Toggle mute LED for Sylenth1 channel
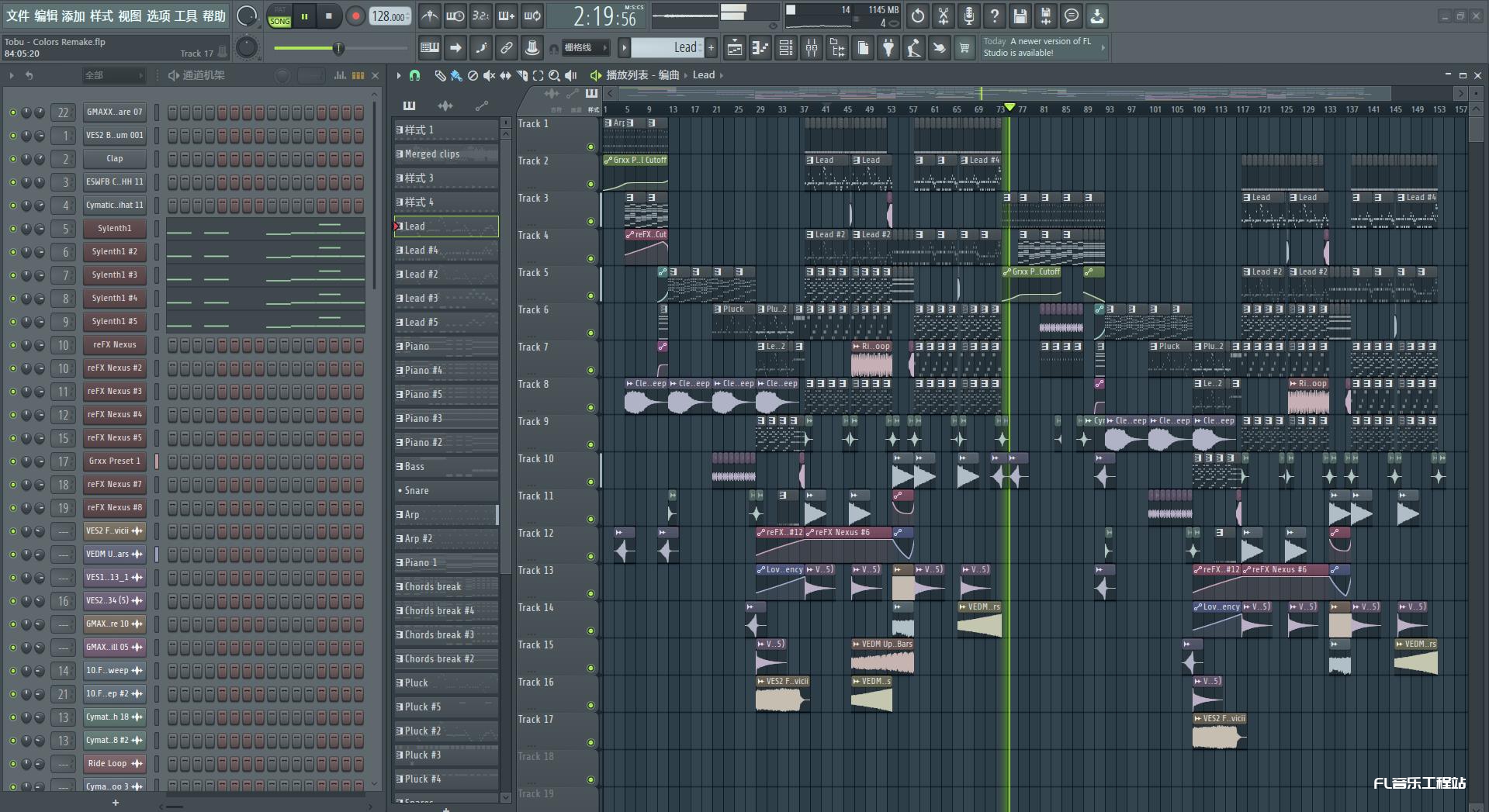This screenshot has height=812, width=1489. (x=12, y=229)
